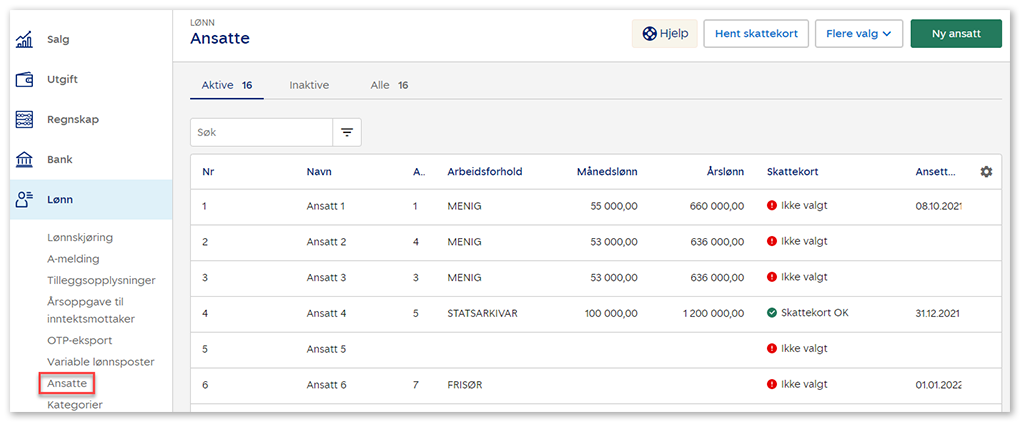Screen dimensions: 1020x422
Task: Click into the Søk search field
Action: (262, 132)
